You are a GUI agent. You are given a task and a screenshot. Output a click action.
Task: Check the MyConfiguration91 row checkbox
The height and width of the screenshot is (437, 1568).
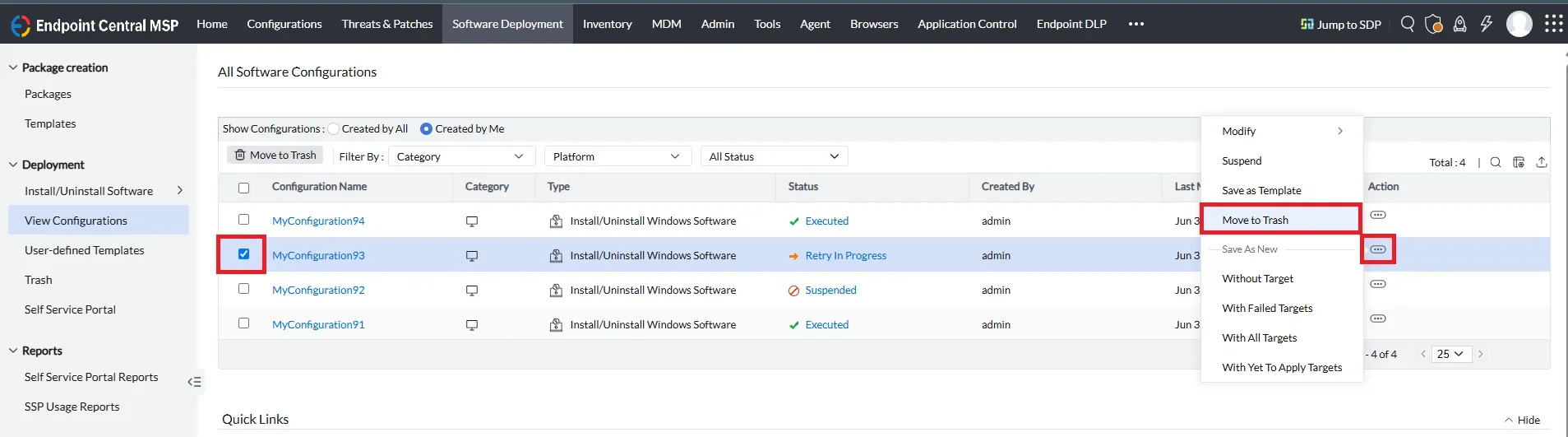click(x=243, y=323)
